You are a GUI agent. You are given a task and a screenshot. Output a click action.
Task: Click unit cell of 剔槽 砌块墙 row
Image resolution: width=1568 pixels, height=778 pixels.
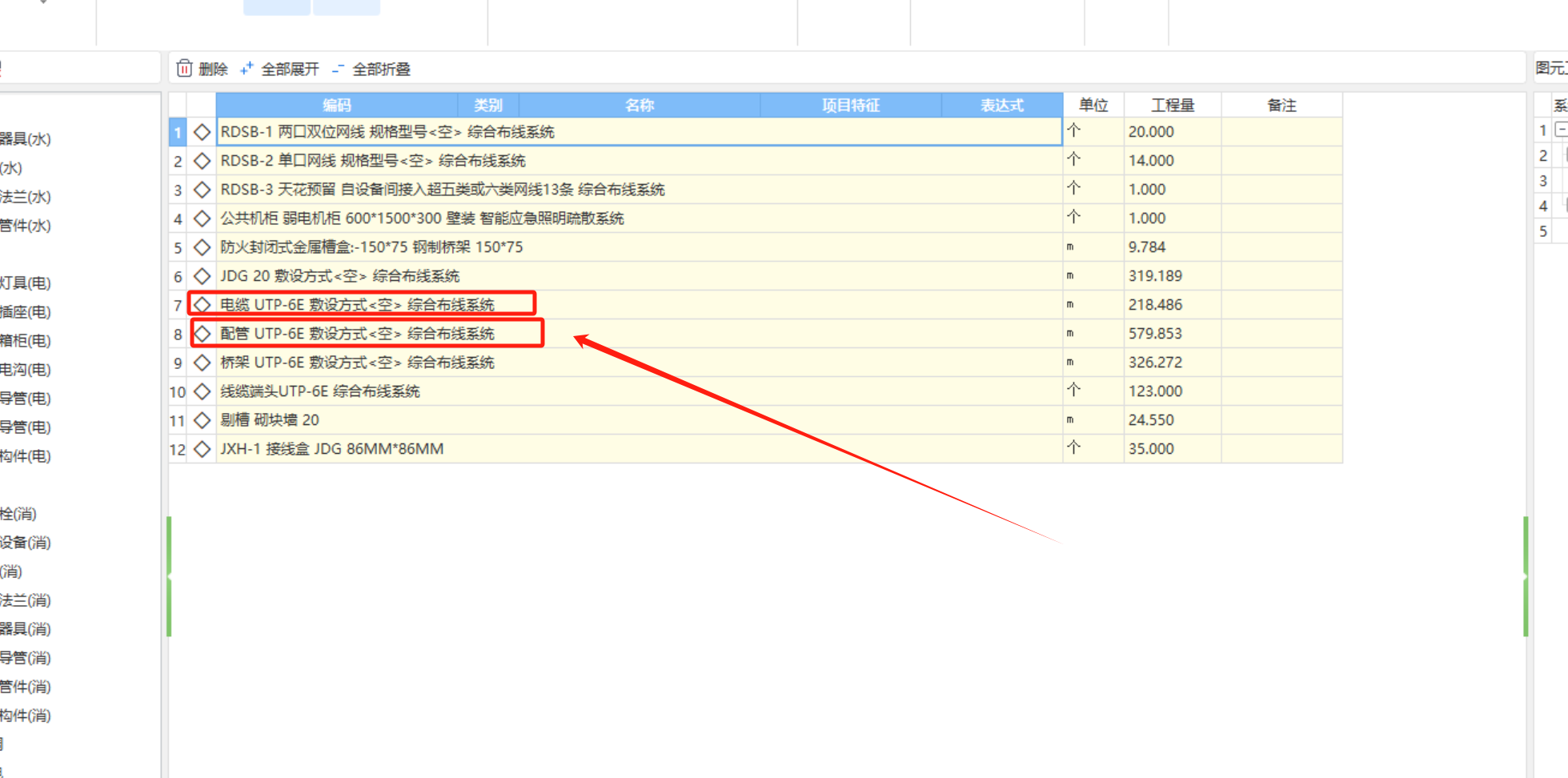pos(1093,420)
